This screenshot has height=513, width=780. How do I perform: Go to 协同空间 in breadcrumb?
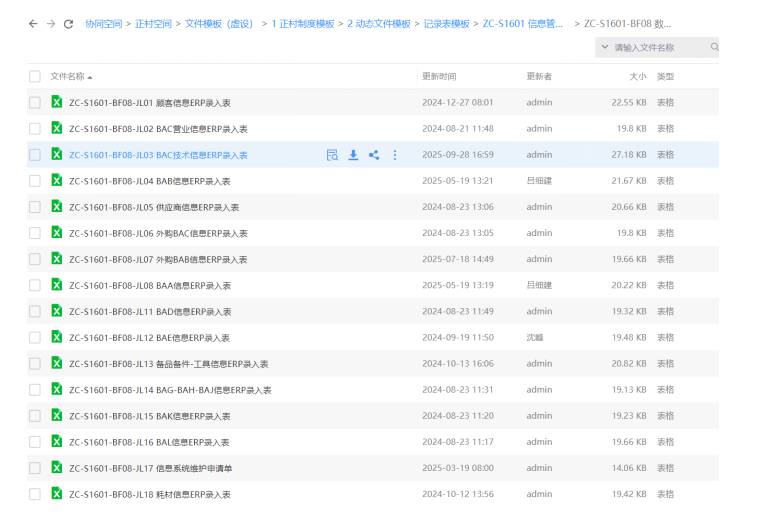click(x=101, y=23)
